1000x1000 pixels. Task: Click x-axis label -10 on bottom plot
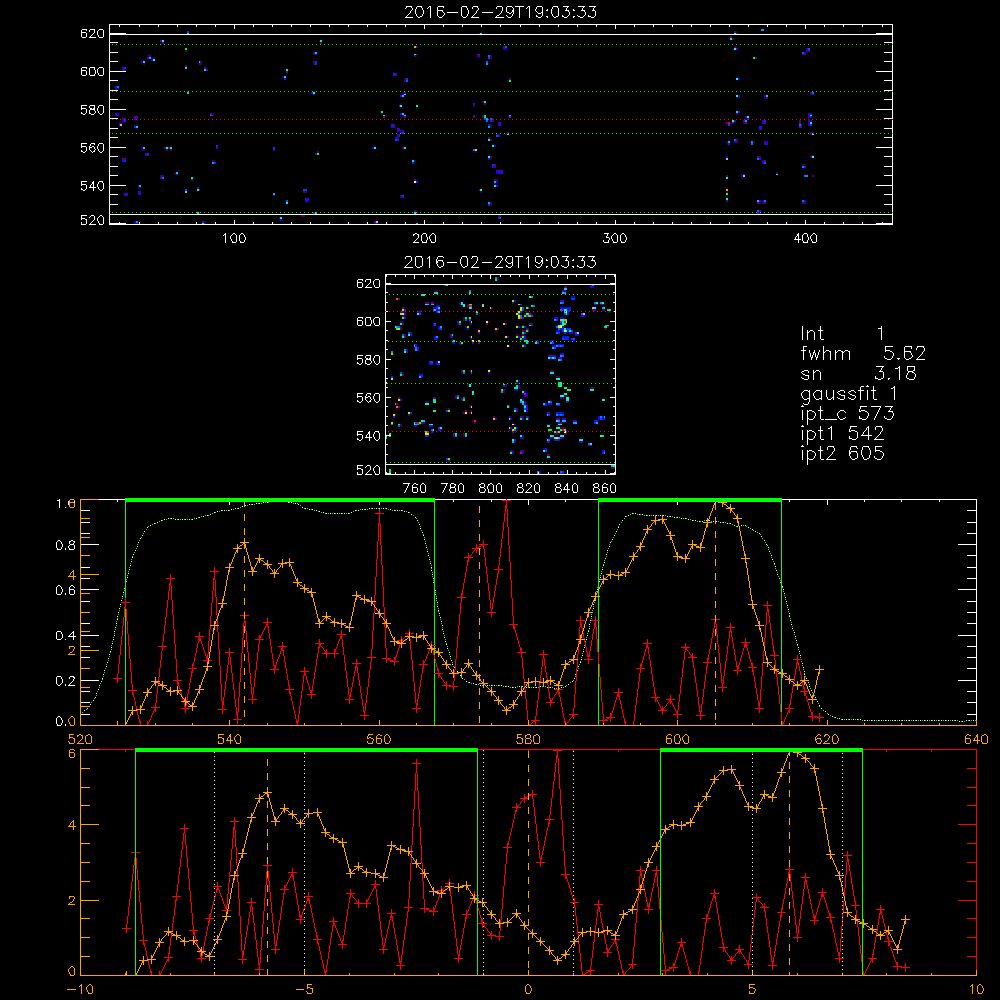(80, 990)
